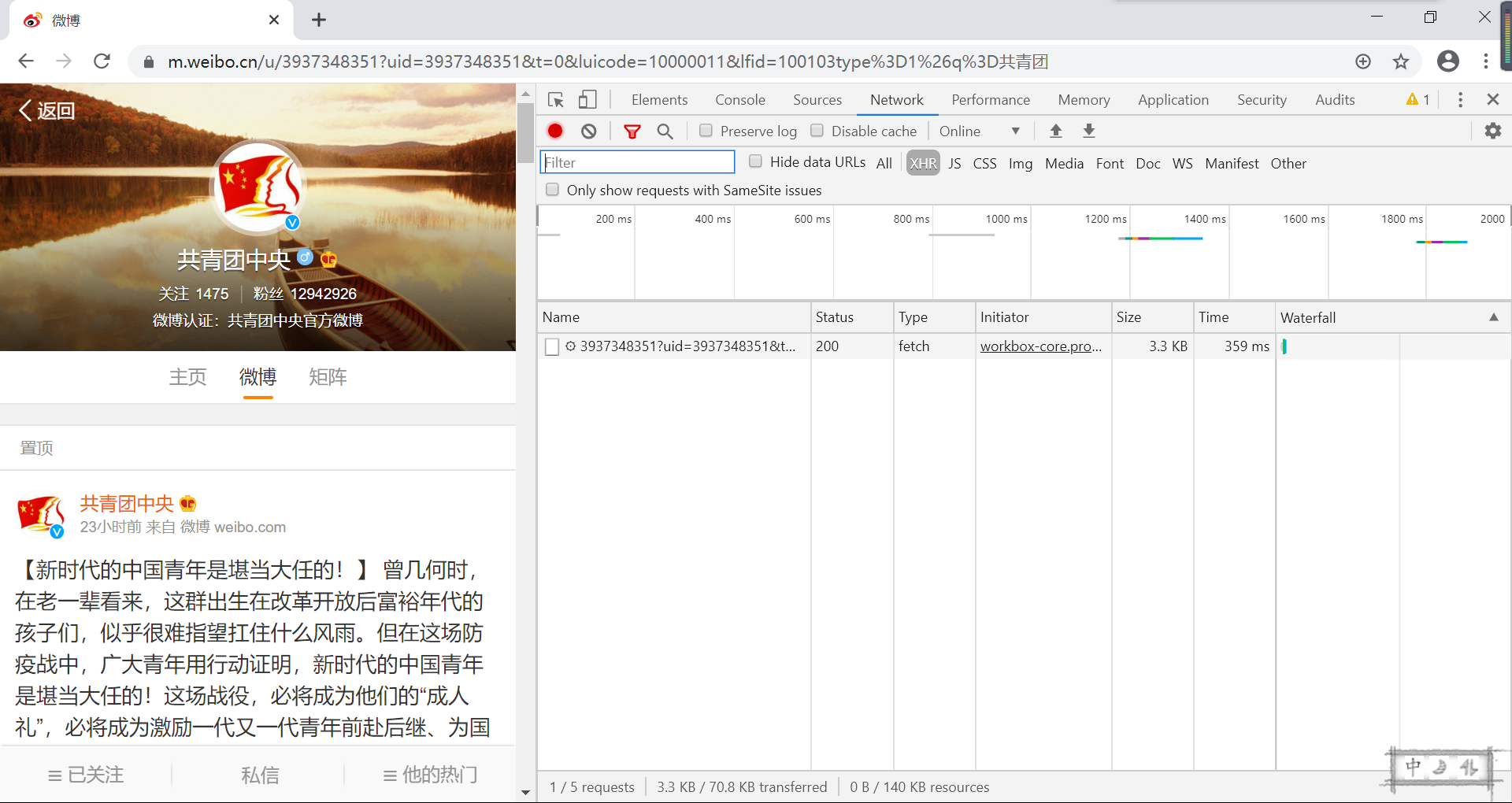Open network search with magnifier icon
This screenshot has width=1512, height=803.
[x=665, y=131]
